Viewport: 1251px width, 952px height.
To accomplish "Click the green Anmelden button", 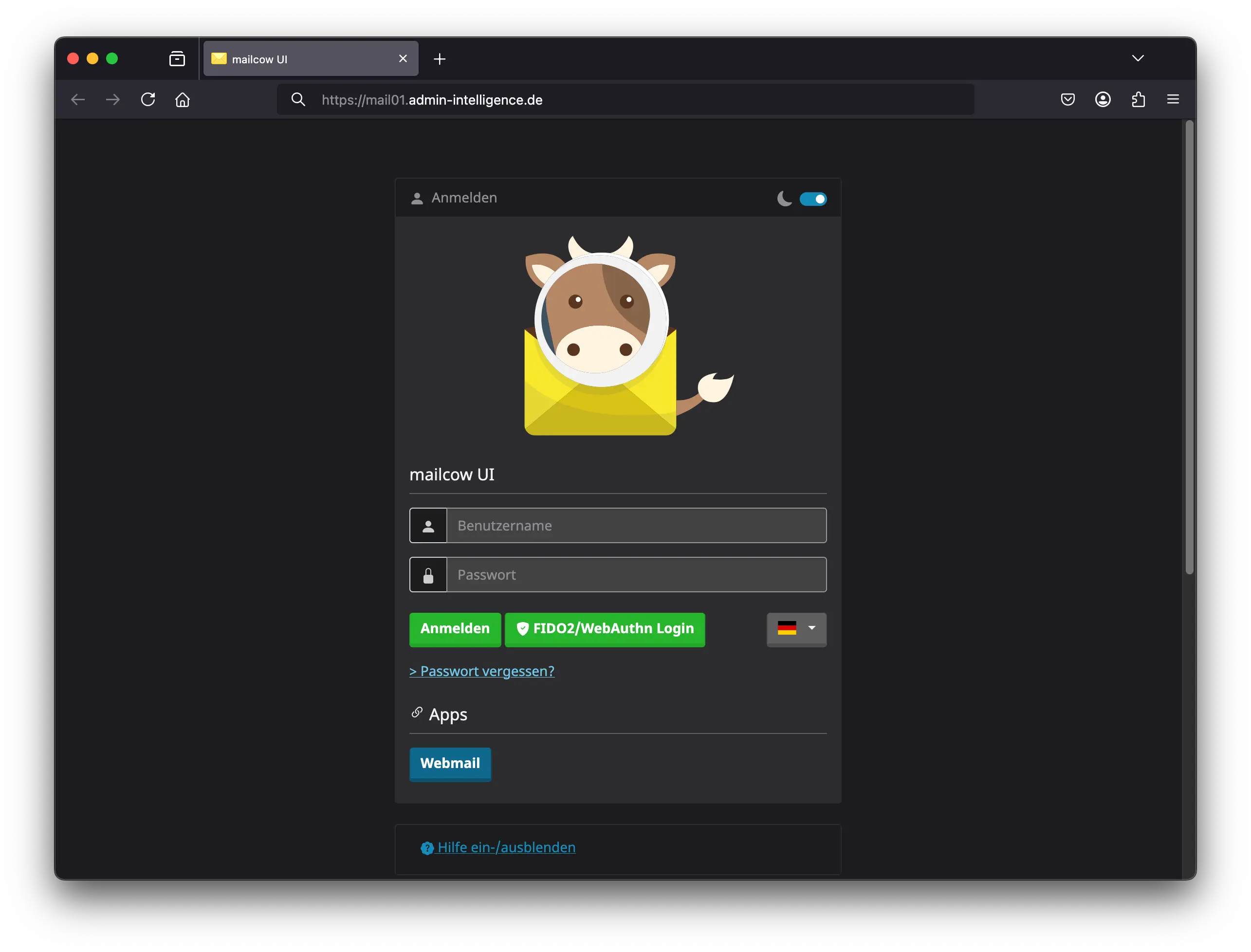I will coord(455,629).
